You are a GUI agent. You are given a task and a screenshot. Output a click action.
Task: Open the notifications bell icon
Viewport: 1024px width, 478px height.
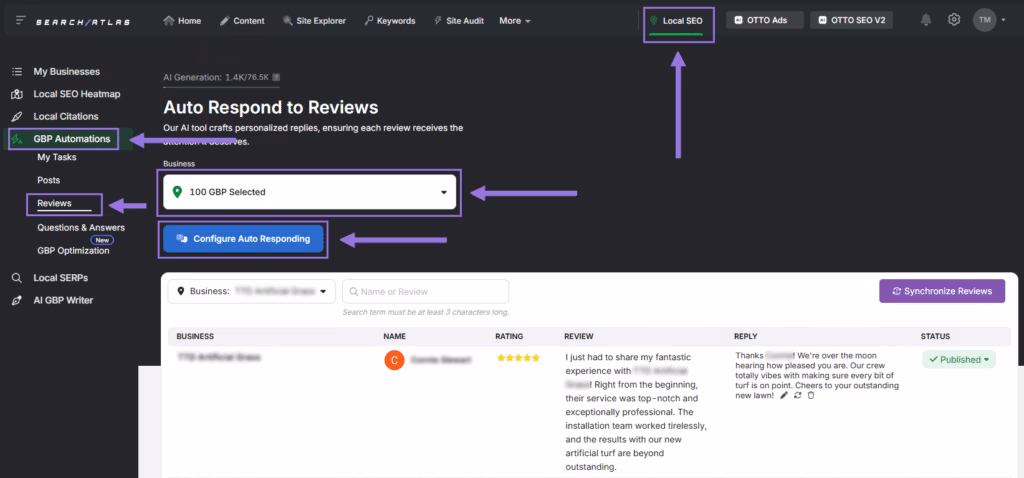pos(926,20)
